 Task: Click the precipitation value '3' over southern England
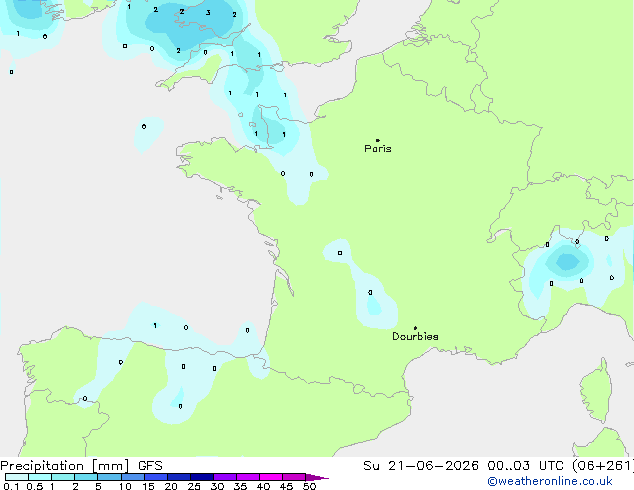(x=208, y=13)
